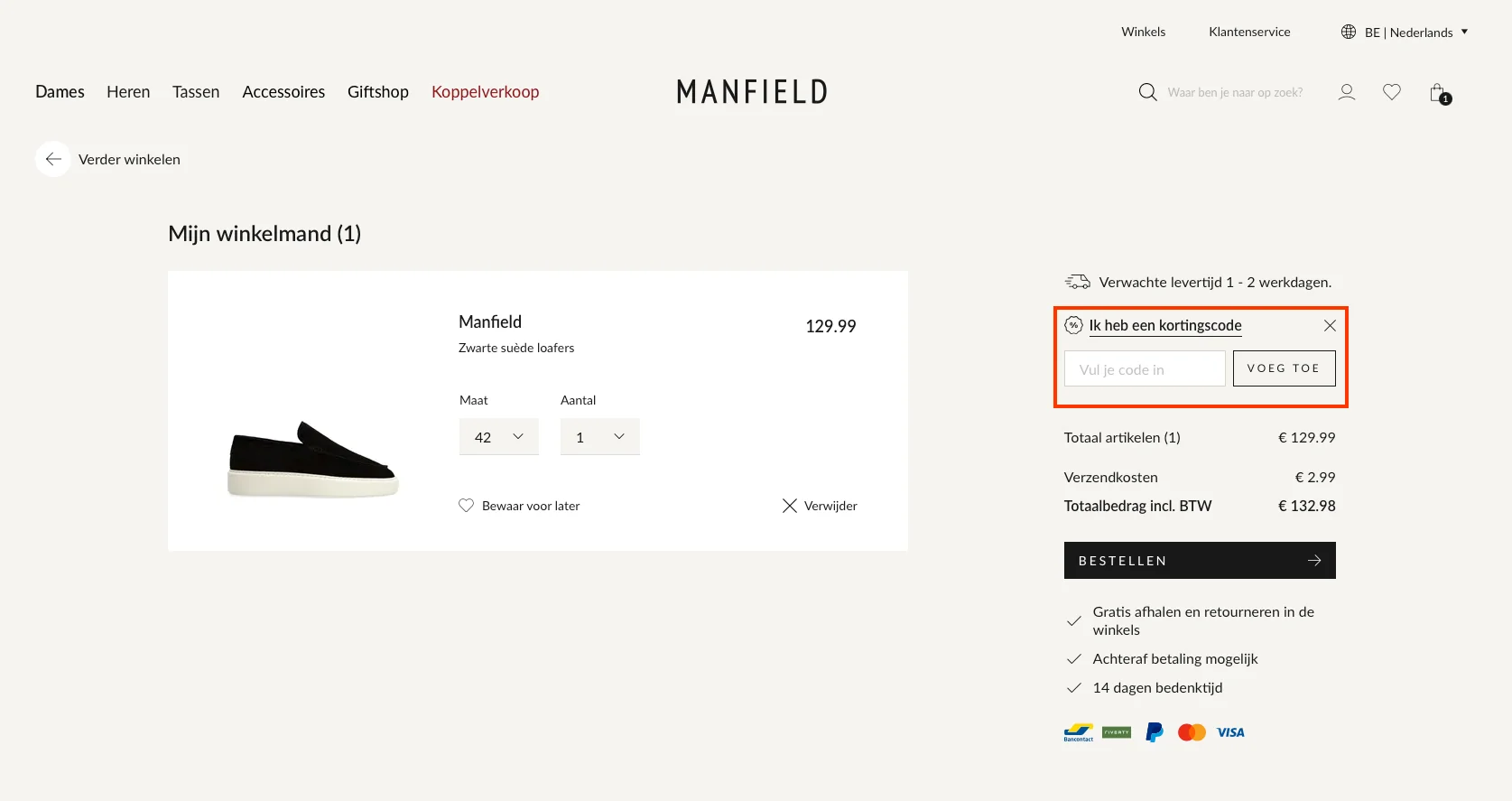Screen dimensions: 1512x801
Task: Open the Dames menu
Action: coord(60,91)
